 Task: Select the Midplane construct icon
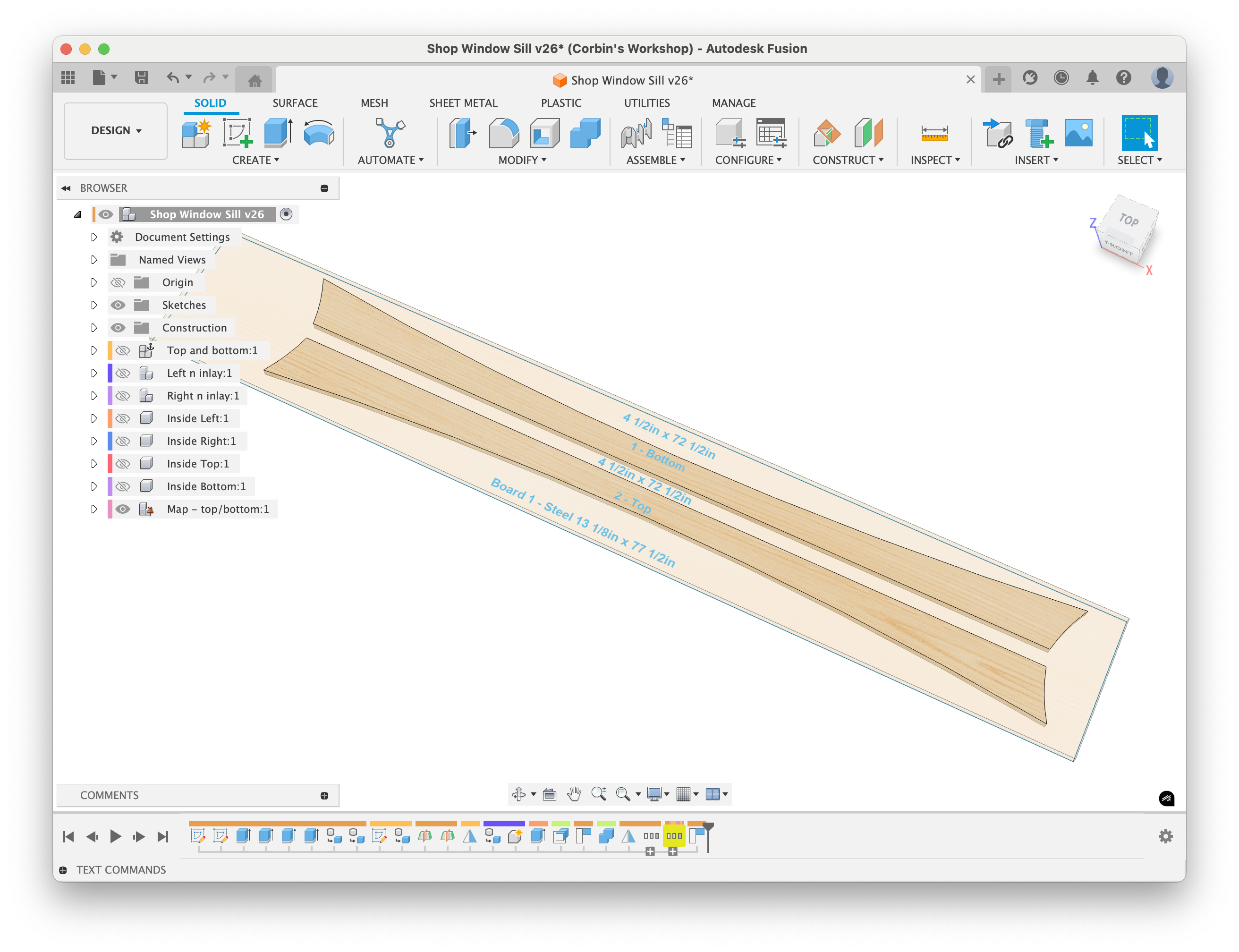point(868,134)
